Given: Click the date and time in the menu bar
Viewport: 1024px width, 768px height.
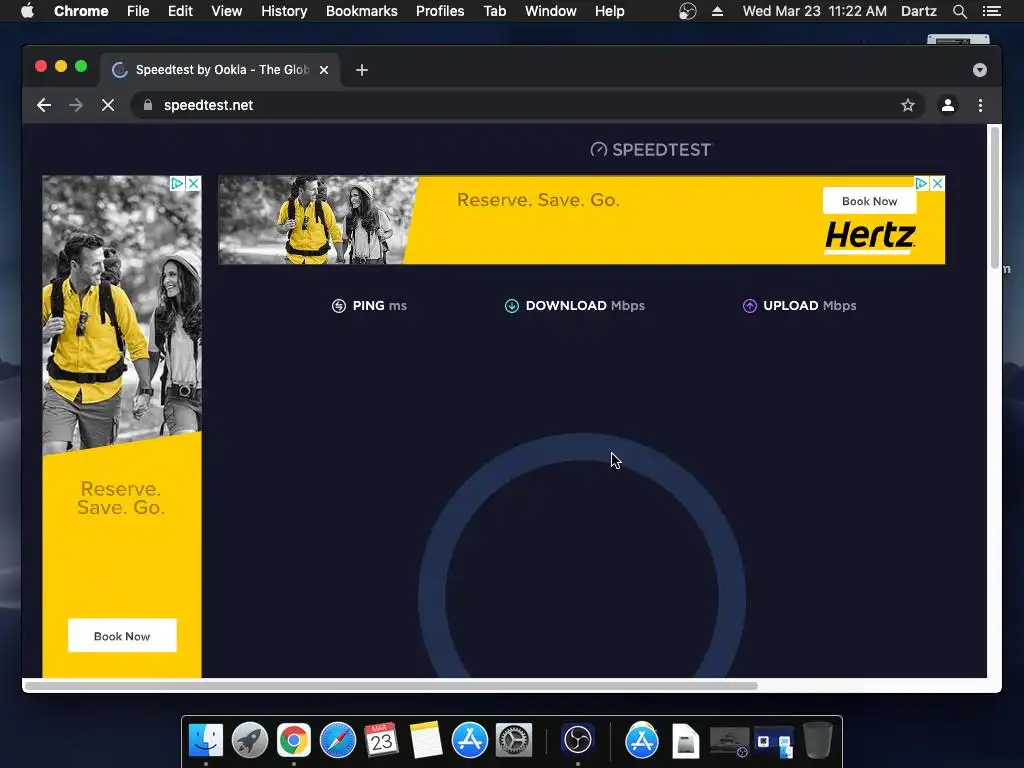Looking at the screenshot, I should coord(814,11).
